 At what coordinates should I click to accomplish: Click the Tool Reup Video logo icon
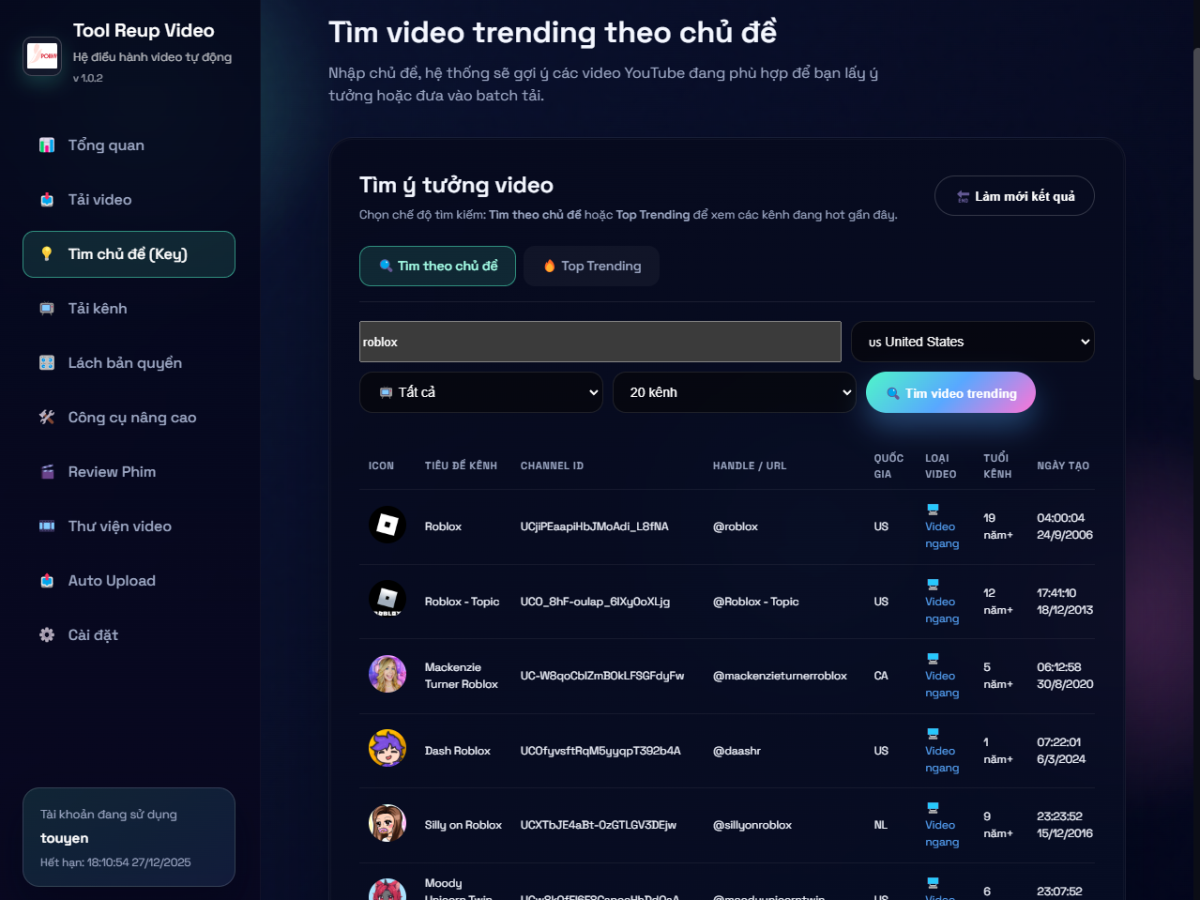click(42, 55)
